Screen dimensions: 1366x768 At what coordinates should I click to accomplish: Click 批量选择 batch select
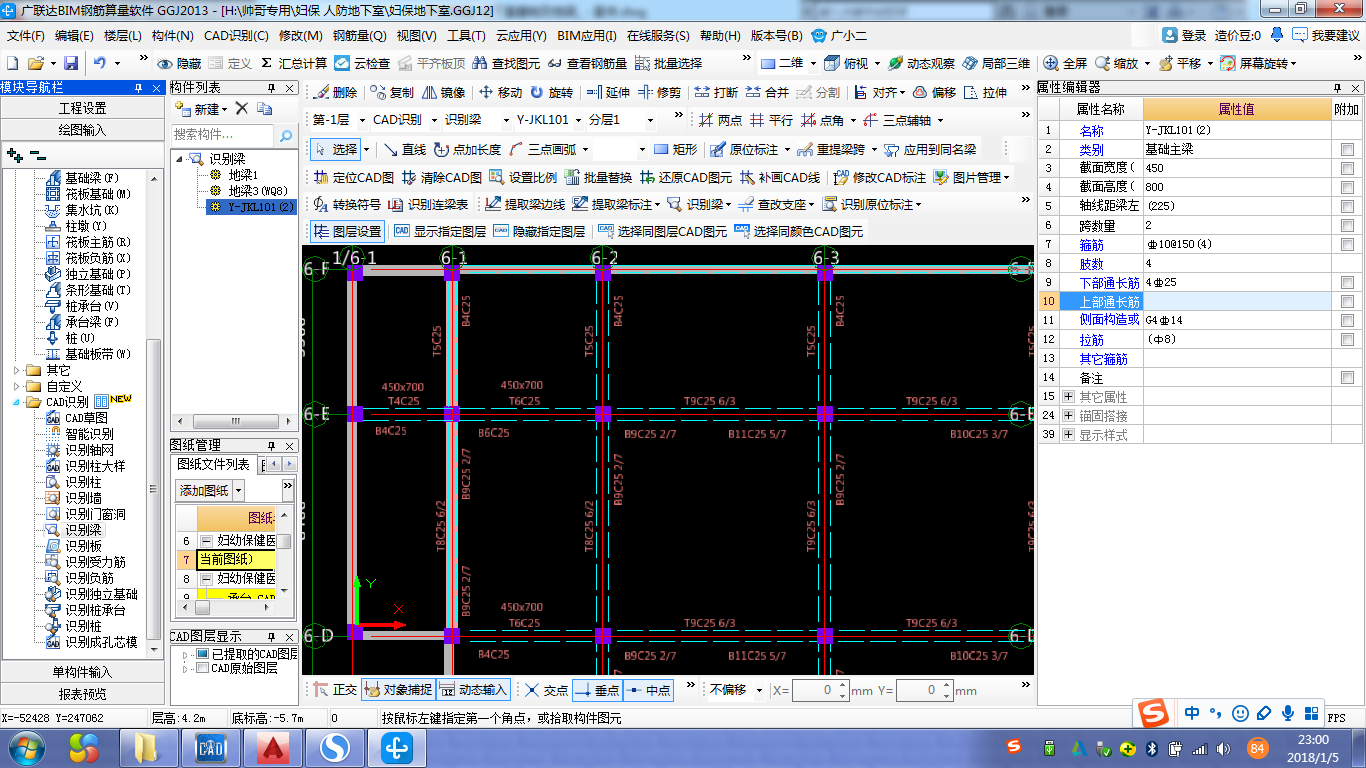pyautogui.click(x=668, y=63)
